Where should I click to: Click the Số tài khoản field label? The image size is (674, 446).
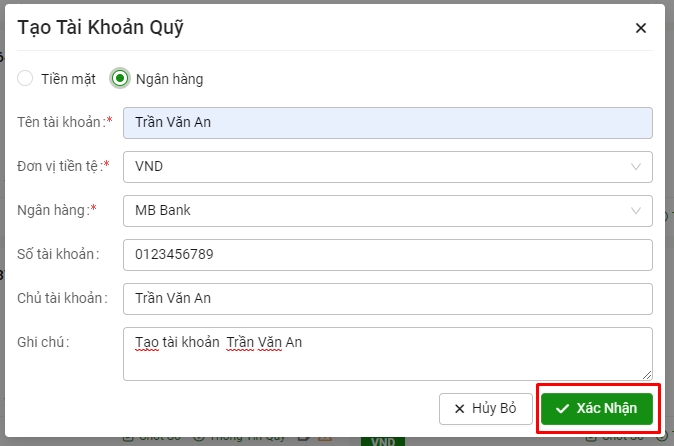pyautogui.click(x=59, y=254)
